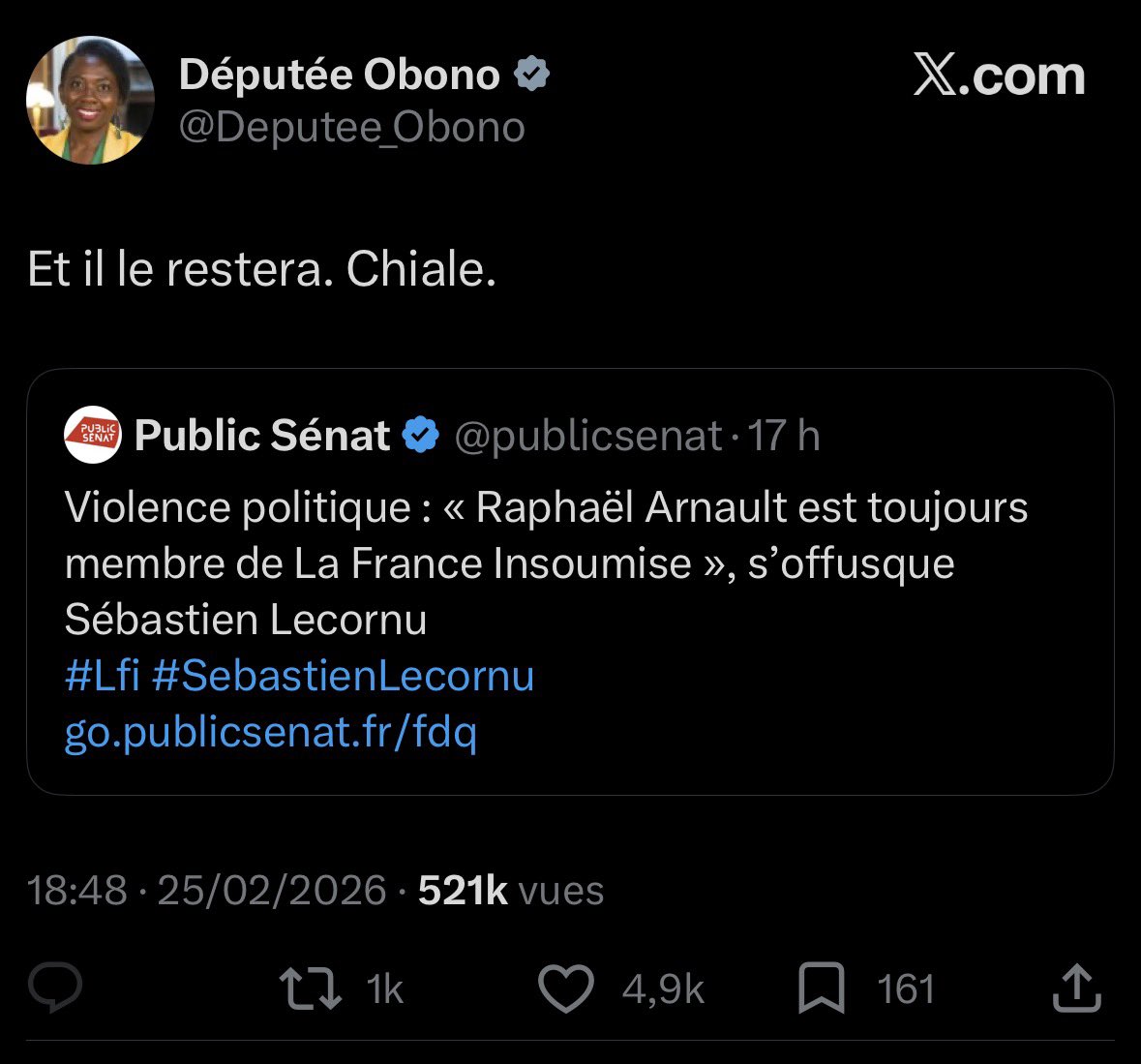Viewport: 1141px width, 1064px height.
Task: Click the 18:48 · 25/02/2026 timestamp
Action: click(206, 890)
